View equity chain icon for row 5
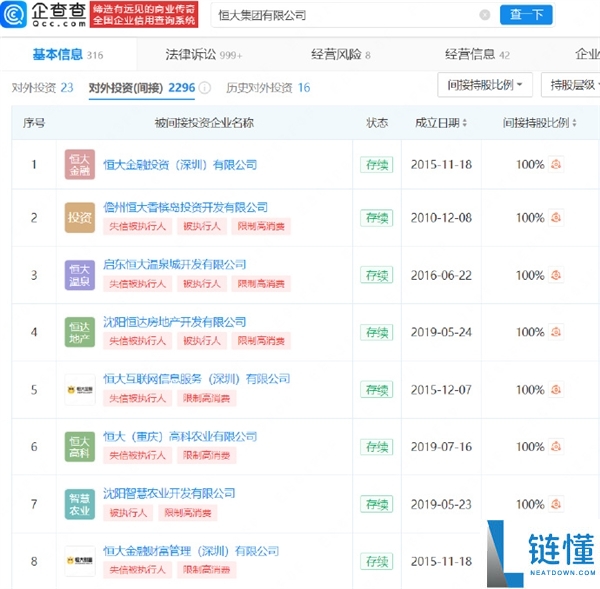The height and width of the screenshot is (589, 600). [x=556, y=390]
